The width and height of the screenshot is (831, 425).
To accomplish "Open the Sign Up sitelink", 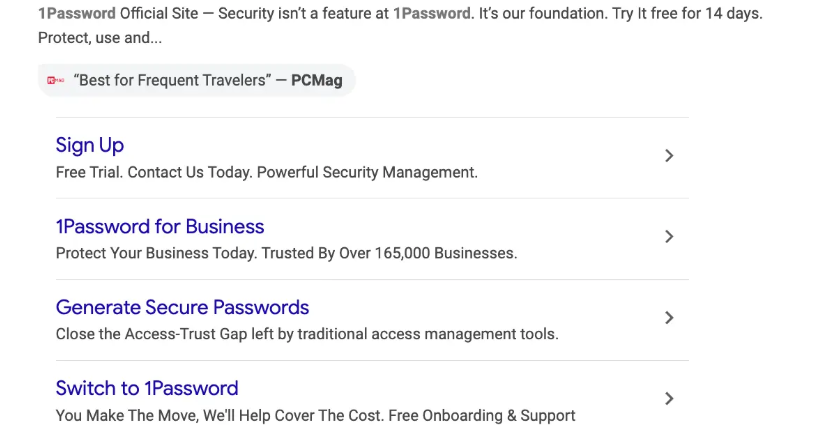I will [90, 145].
